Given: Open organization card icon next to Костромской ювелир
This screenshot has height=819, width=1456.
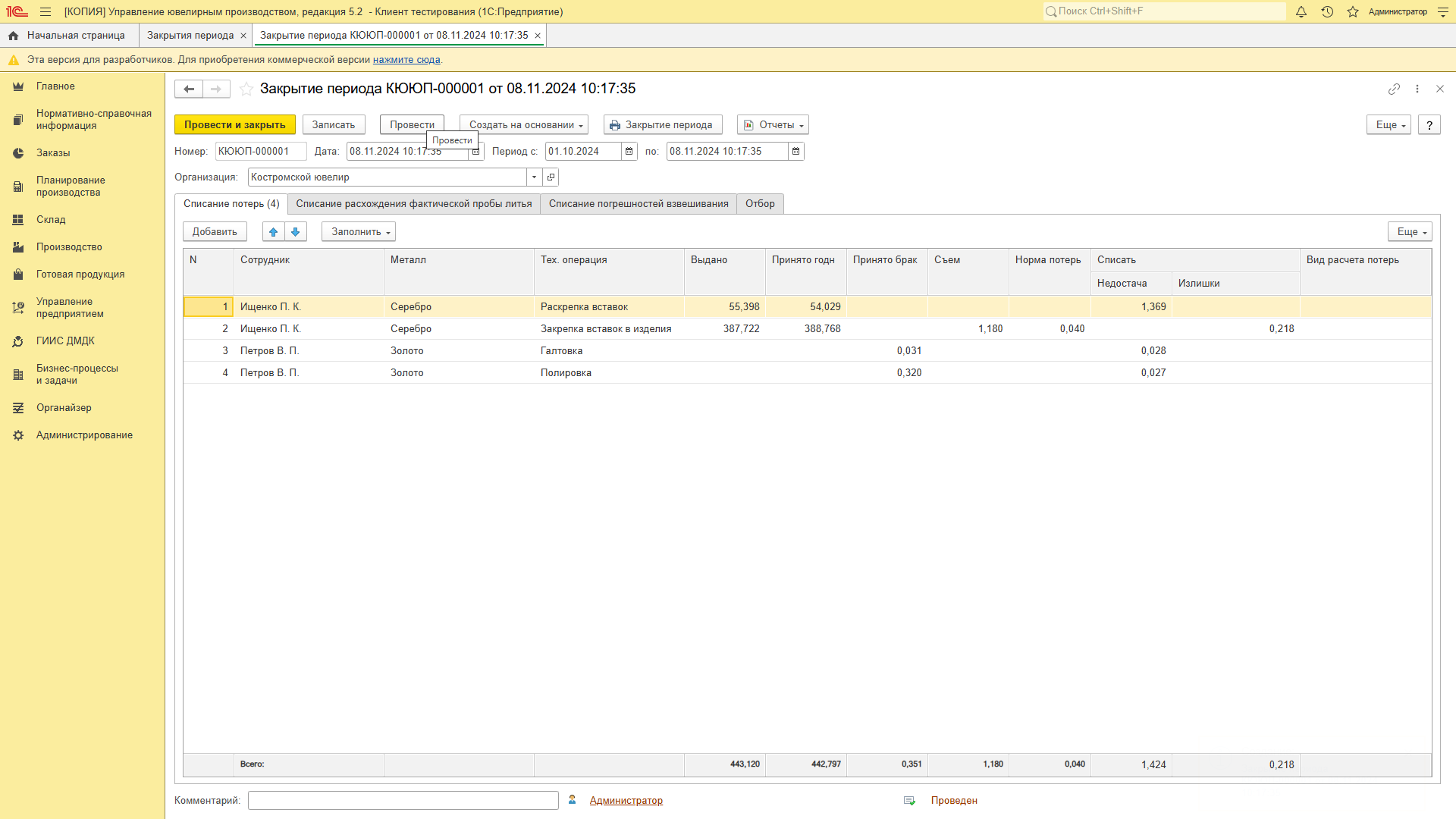Looking at the screenshot, I should coord(551,177).
